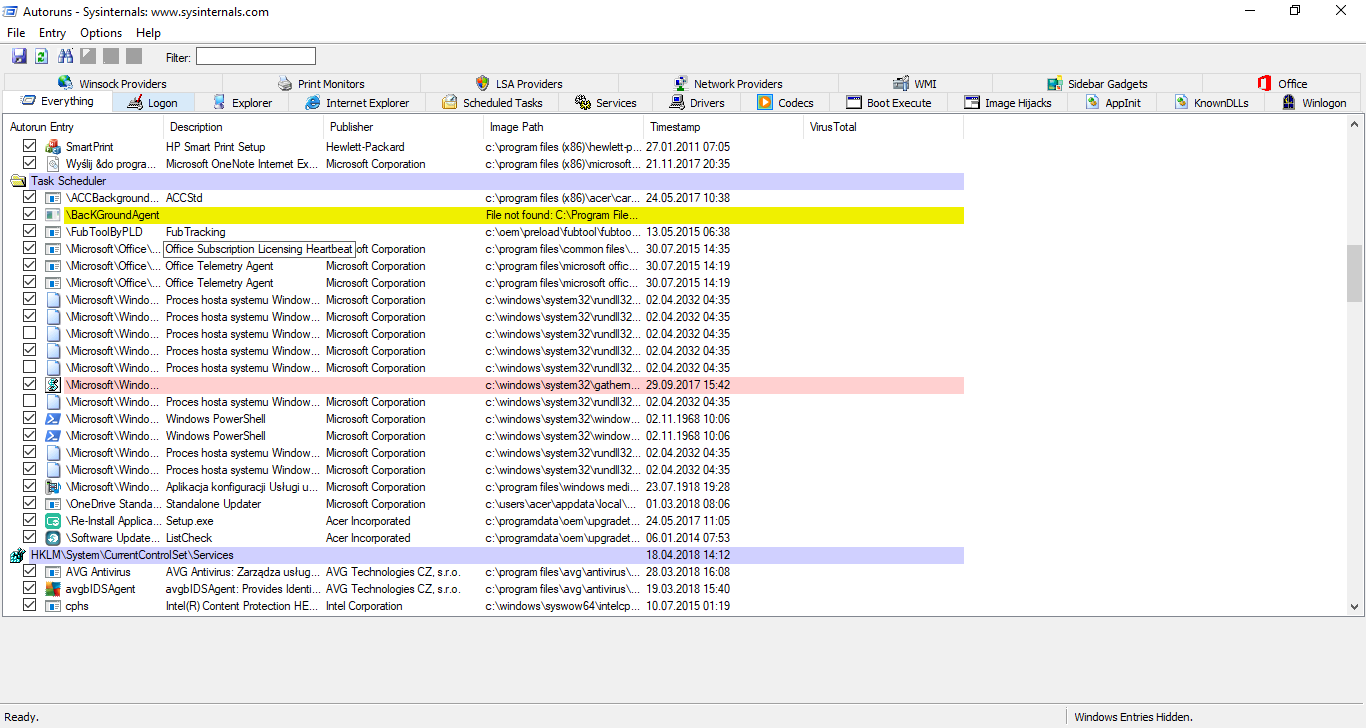Click the Find binoculars toolbar icon
The height and width of the screenshot is (728, 1366).
(66, 56)
